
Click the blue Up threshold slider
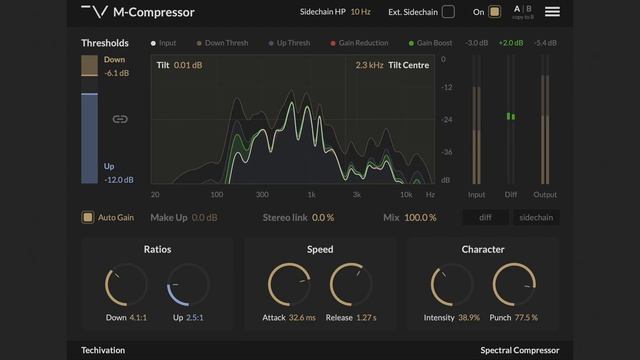tap(89, 138)
